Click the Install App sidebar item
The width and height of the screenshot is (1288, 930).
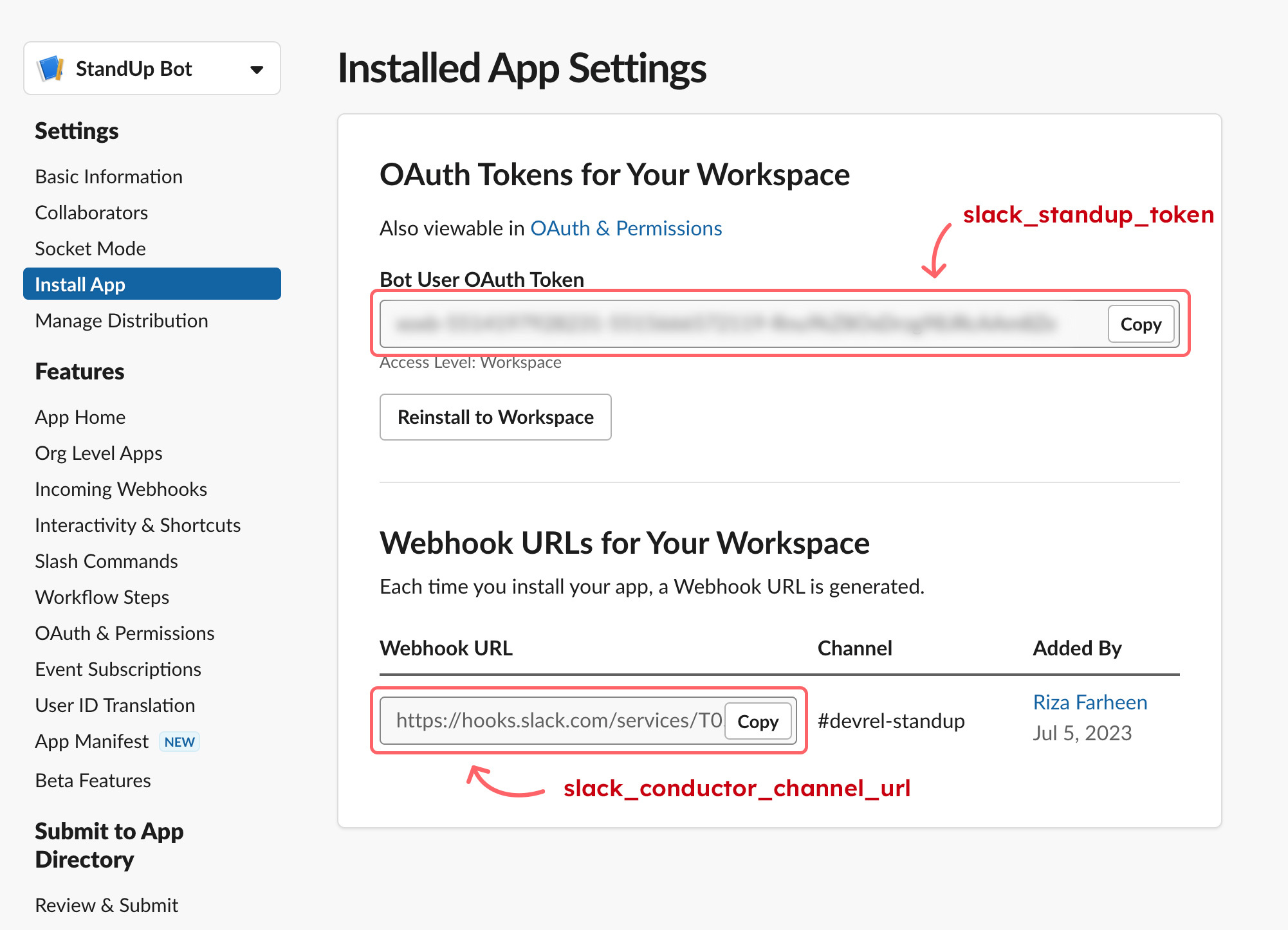tap(152, 284)
